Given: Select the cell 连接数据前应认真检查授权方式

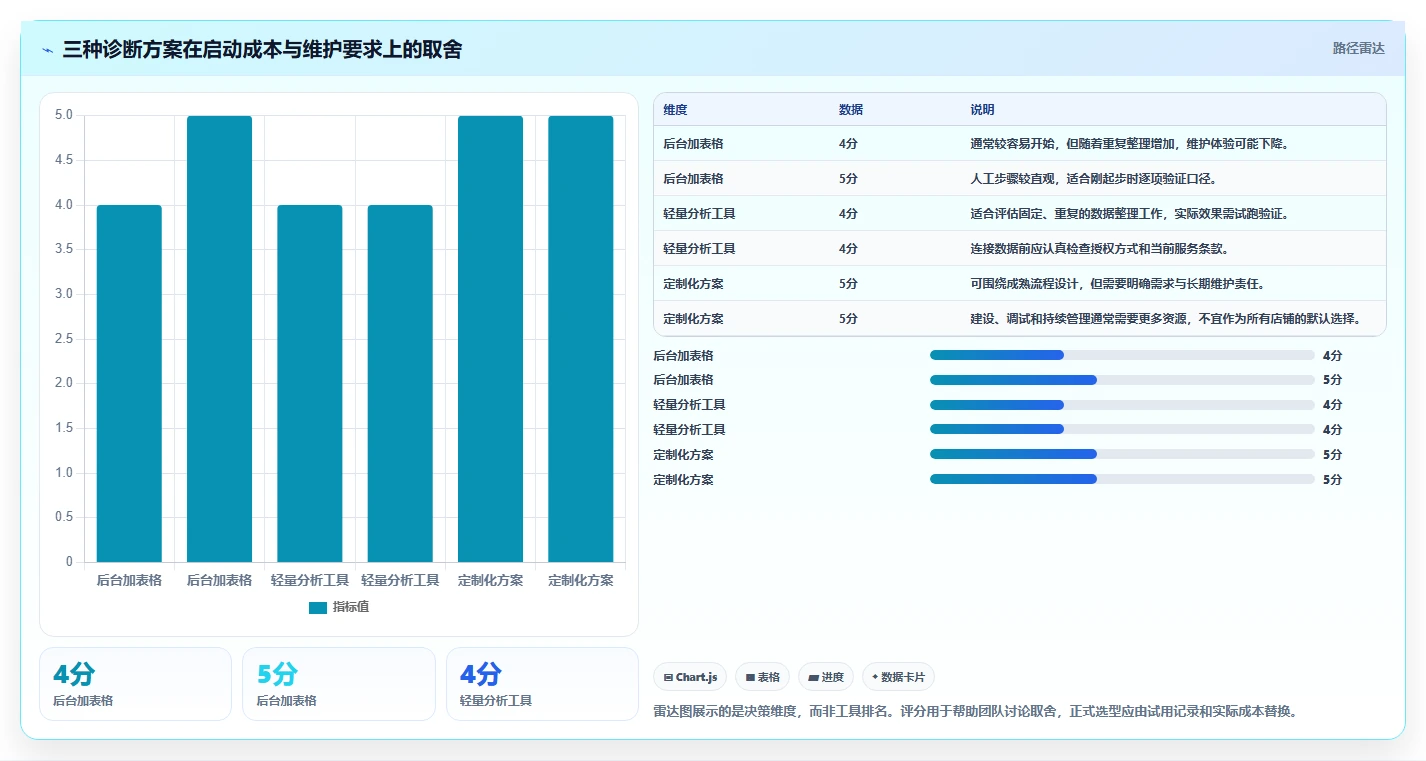Looking at the screenshot, I should [x=1099, y=249].
